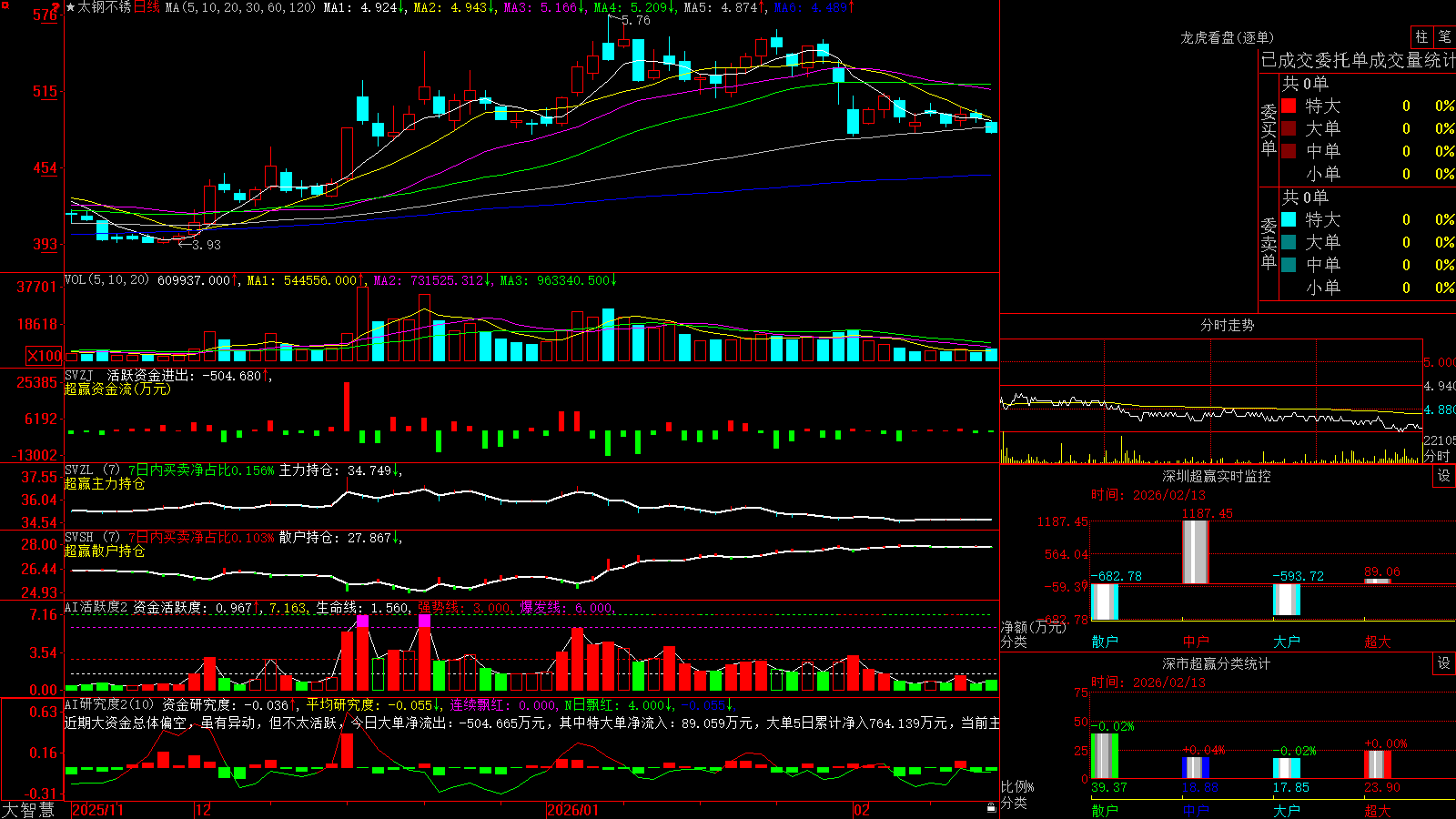Click the AI活跃度2 indicator label
Viewport: 1456px width, 819px height.
[x=96, y=608]
